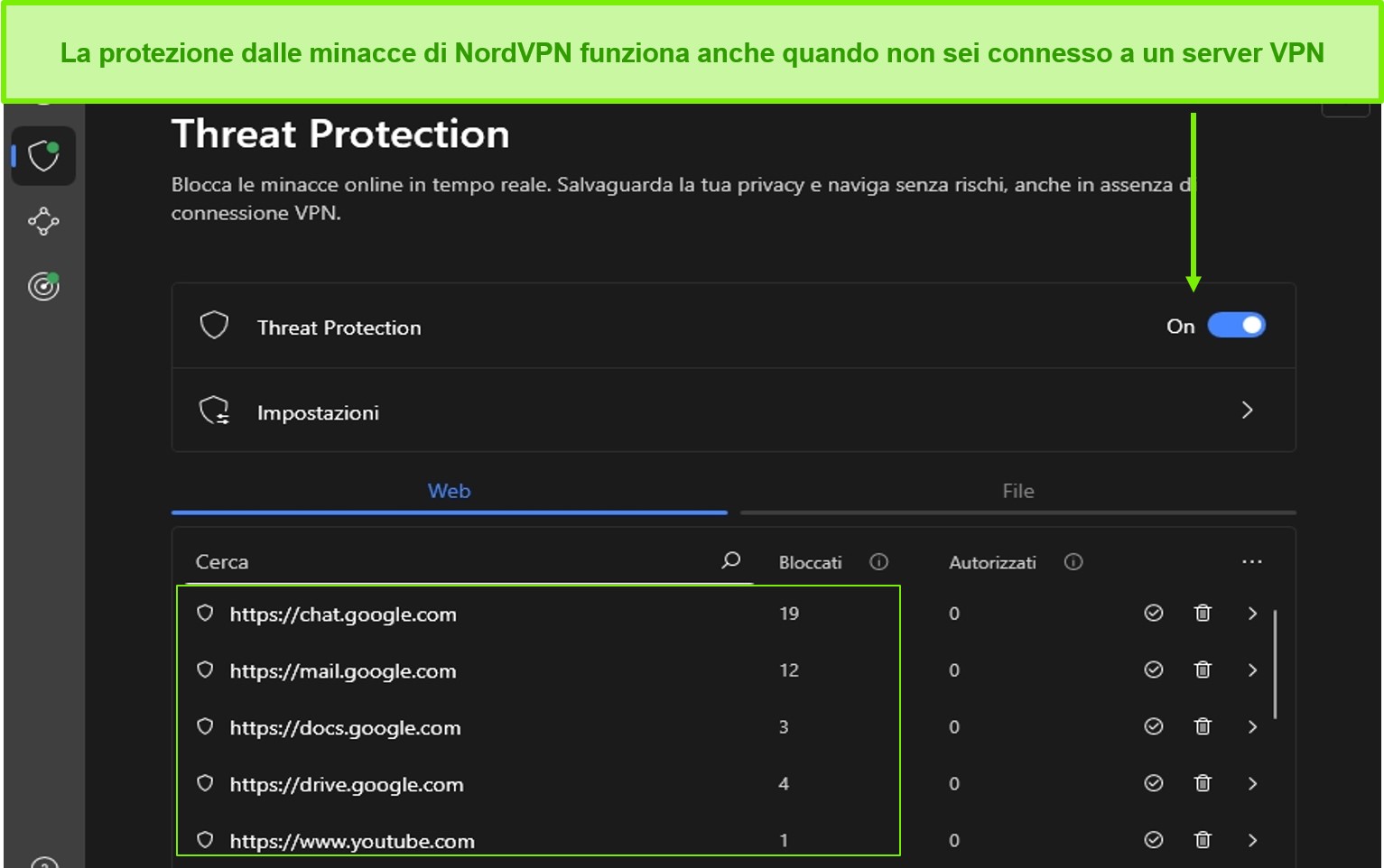The image size is (1384, 868).
Task: Allow https://mail.google.com via the check icon
Action: [x=1153, y=669]
